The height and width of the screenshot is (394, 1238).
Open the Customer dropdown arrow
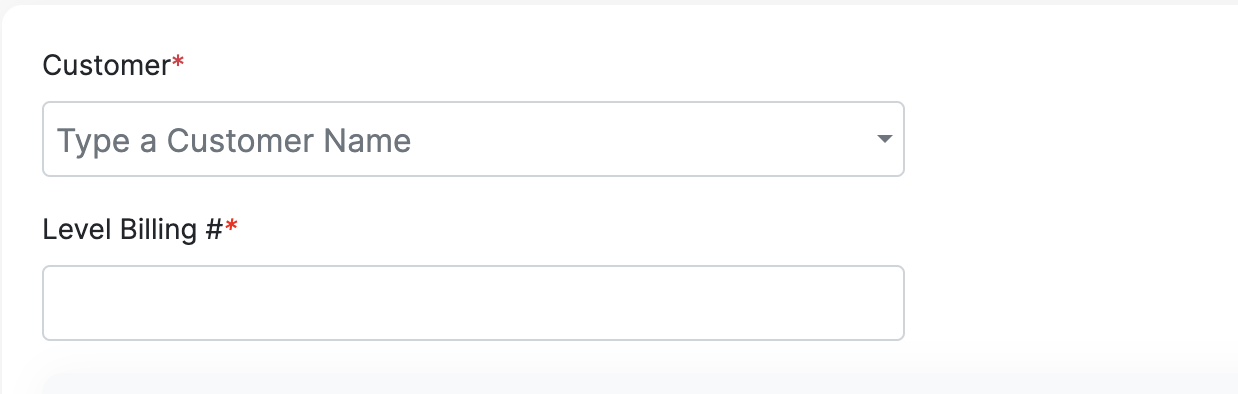point(884,139)
